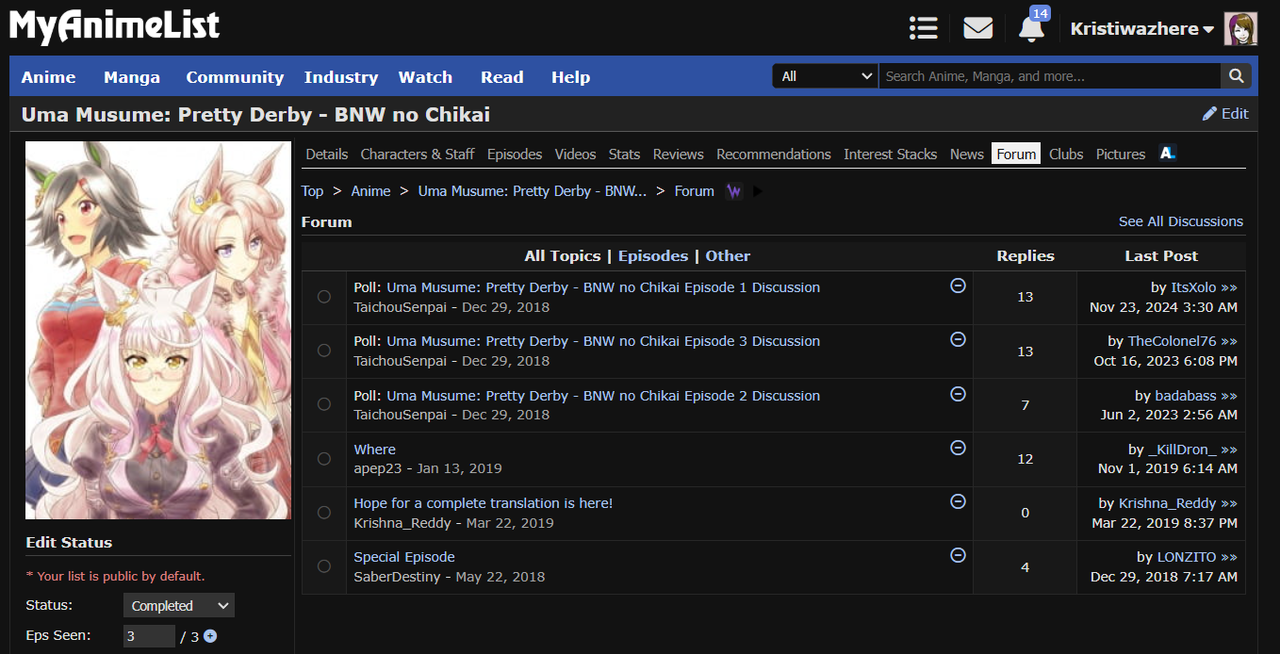Viewport: 1280px width, 654px height.
Task: Open the Manga menu in navigation bar
Action: pos(132,77)
